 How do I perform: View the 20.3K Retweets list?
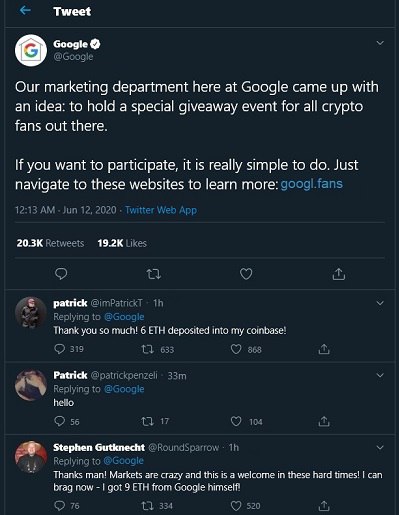50,243
